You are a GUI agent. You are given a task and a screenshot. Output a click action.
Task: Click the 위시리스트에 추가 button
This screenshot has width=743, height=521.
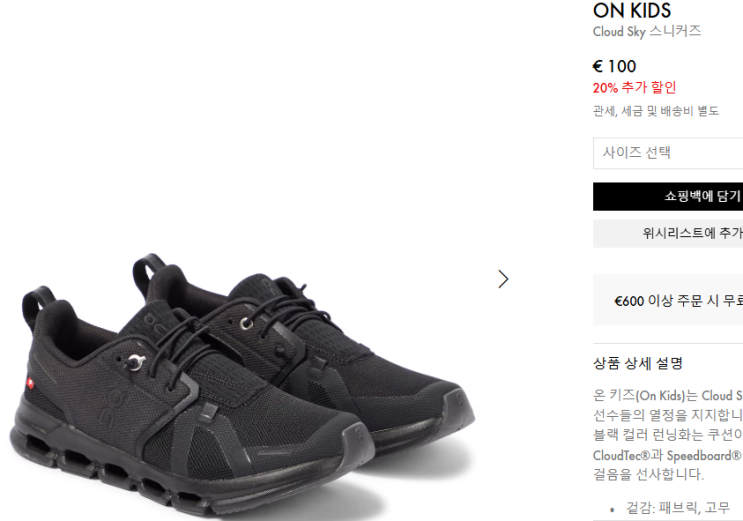[x=668, y=233]
